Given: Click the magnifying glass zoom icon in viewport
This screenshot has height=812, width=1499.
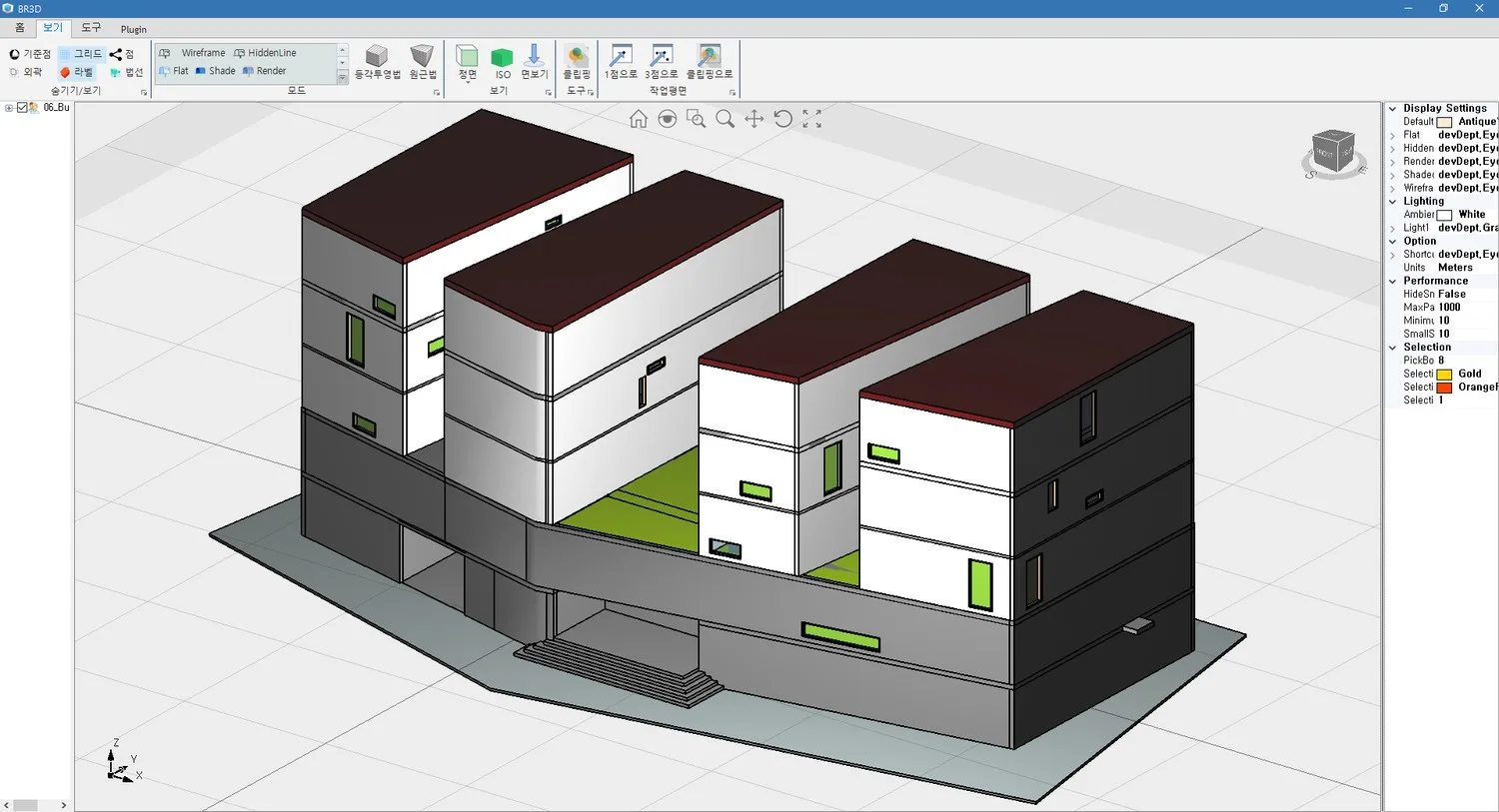Looking at the screenshot, I should (726, 119).
